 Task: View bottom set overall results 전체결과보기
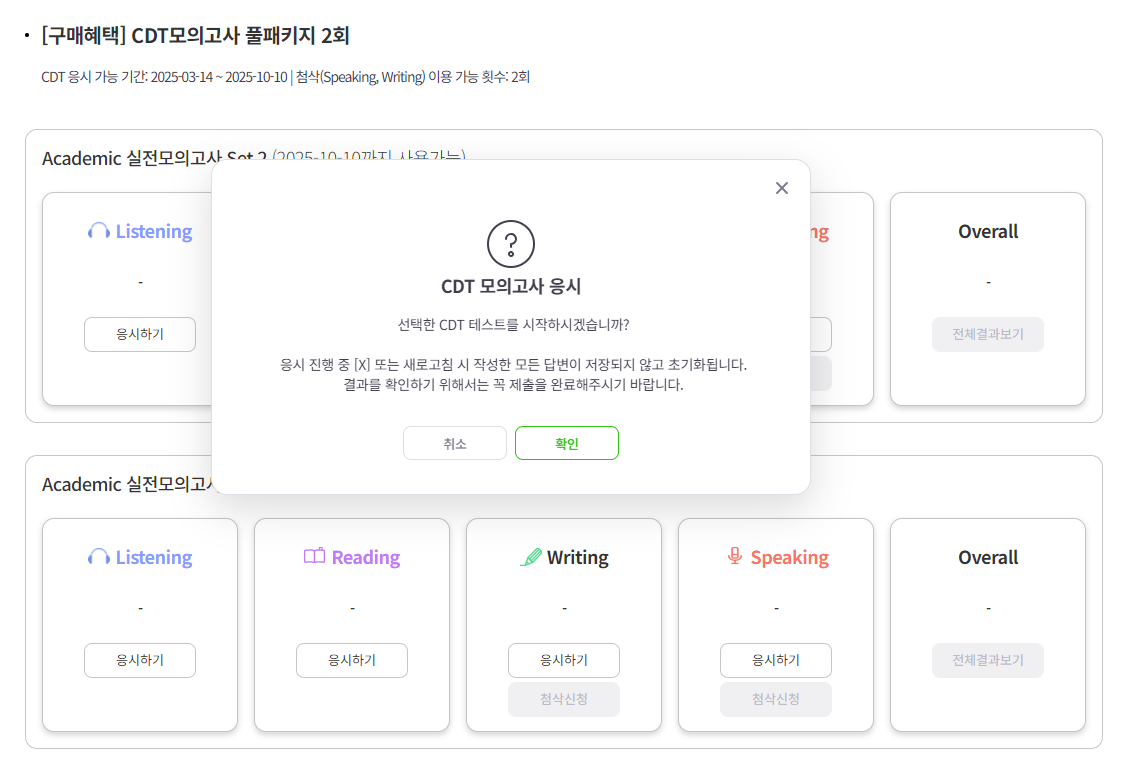(x=988, y=660)
